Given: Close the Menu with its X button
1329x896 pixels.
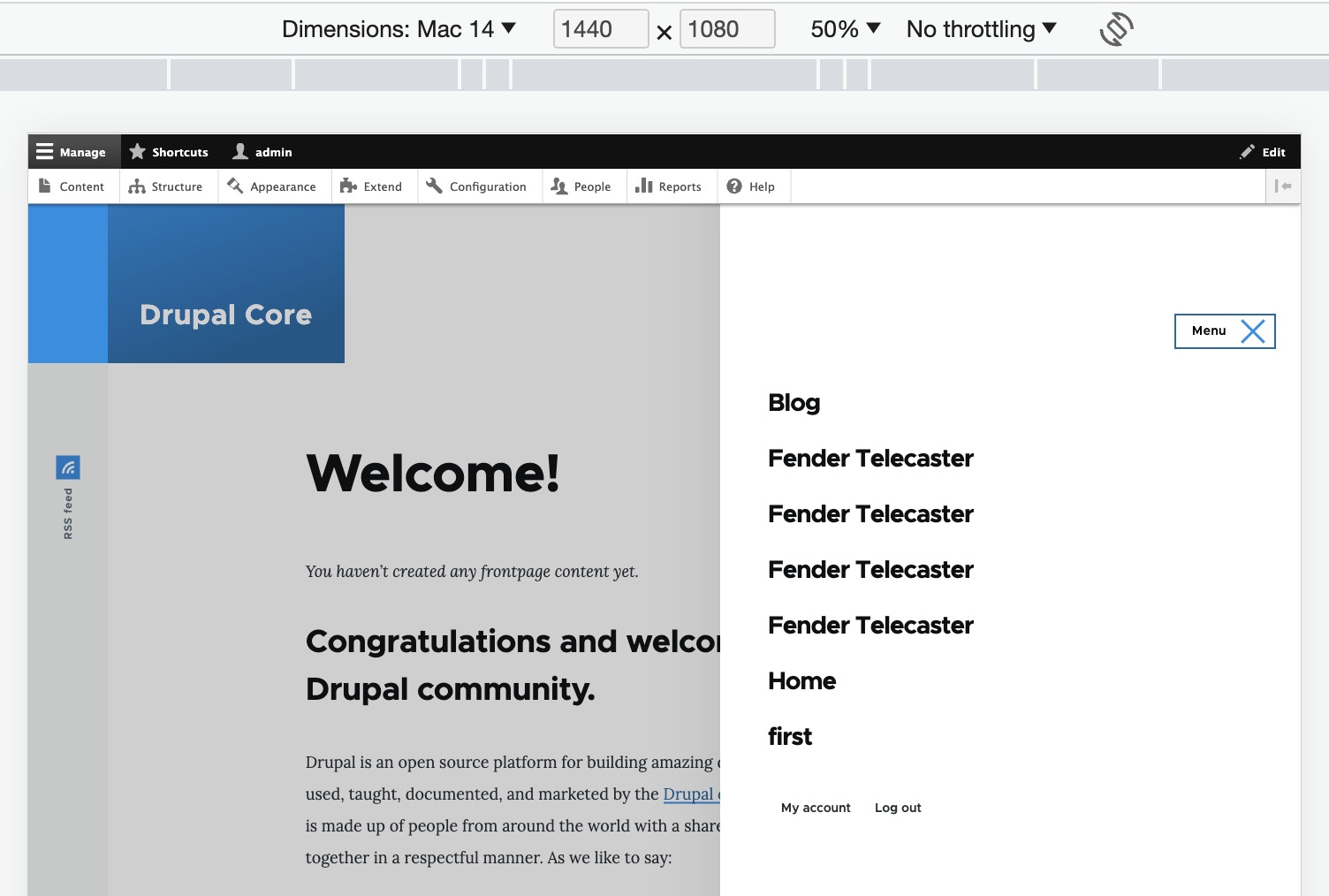Looking at the screenshot, I should (1253, 330).
